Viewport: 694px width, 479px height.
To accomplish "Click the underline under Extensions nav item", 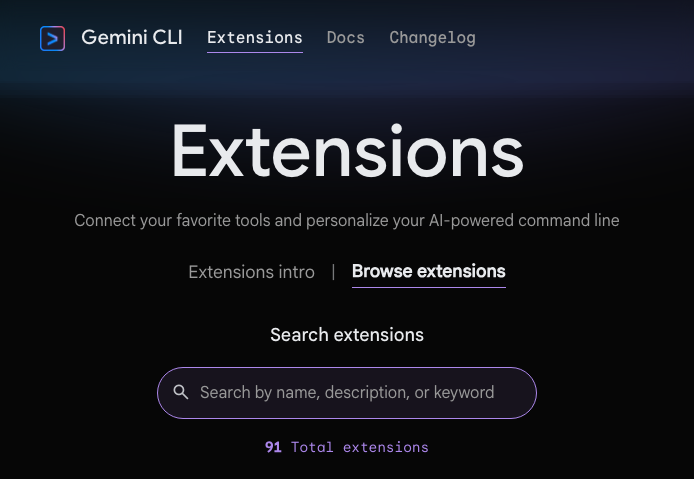I will point(254,52).
